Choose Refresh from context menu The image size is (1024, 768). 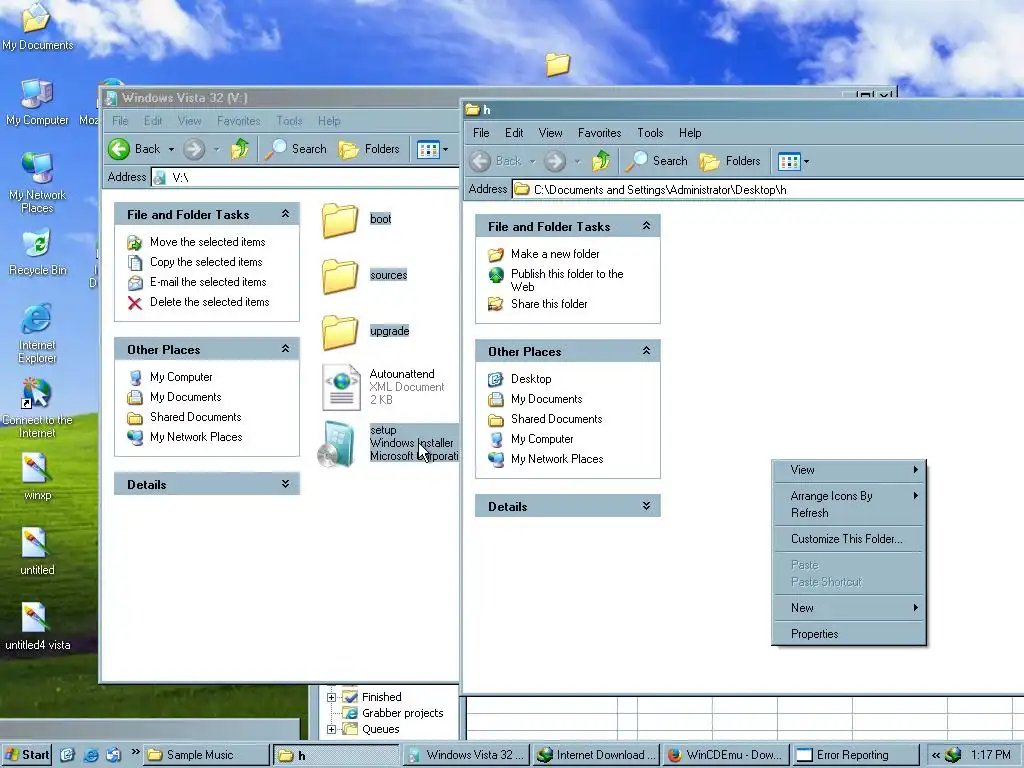[x=849, y=513]
